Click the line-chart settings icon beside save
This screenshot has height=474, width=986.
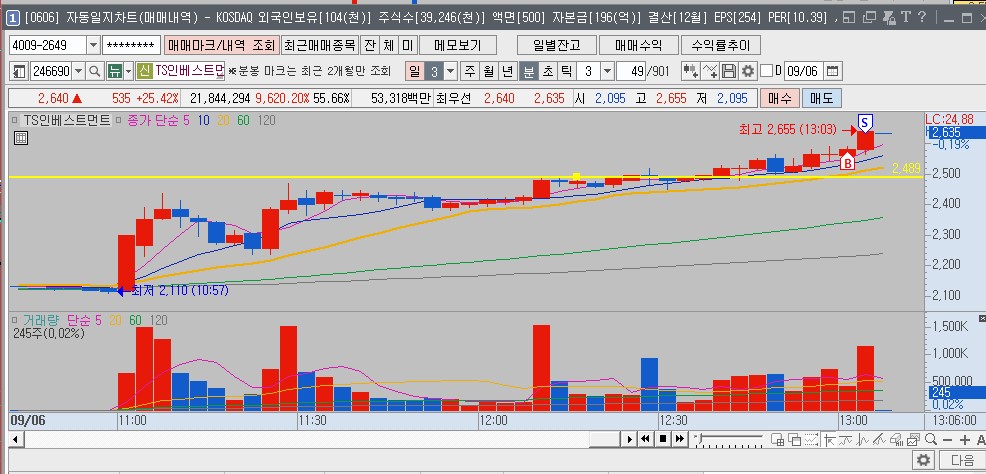click(710, 71)
